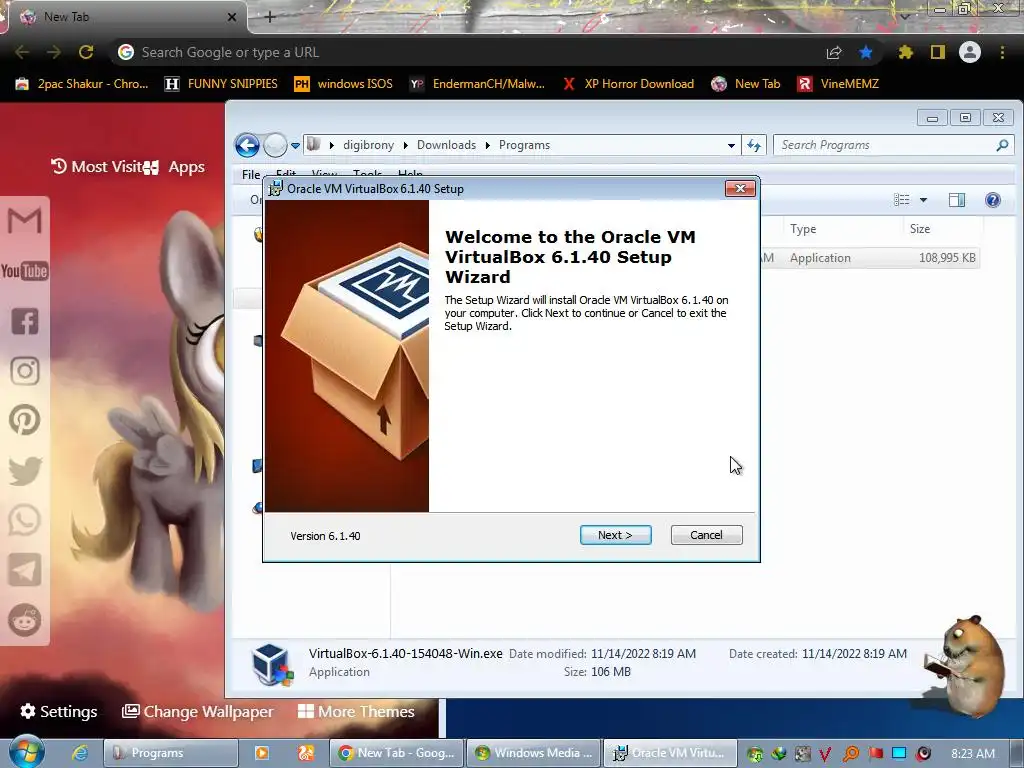Click the taskbar clock 8:23 AM
The image size is (1024, 768).
coord(972,754)
